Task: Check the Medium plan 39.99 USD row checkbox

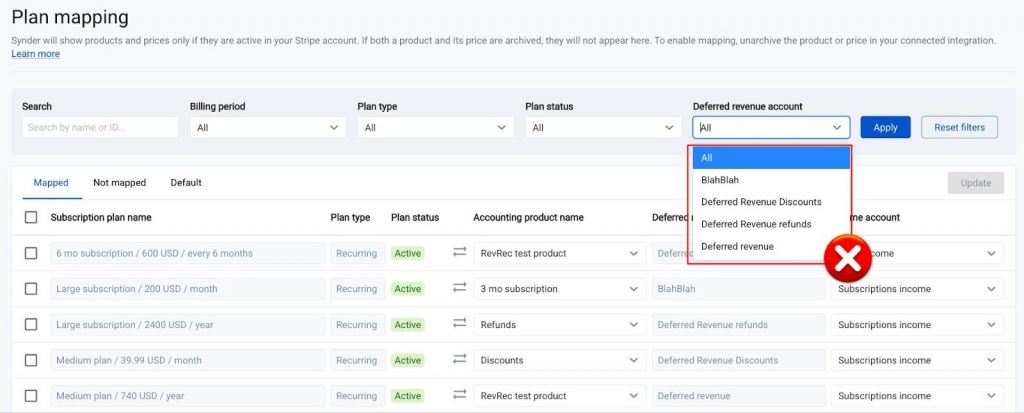Action: [x=31, y=360]
